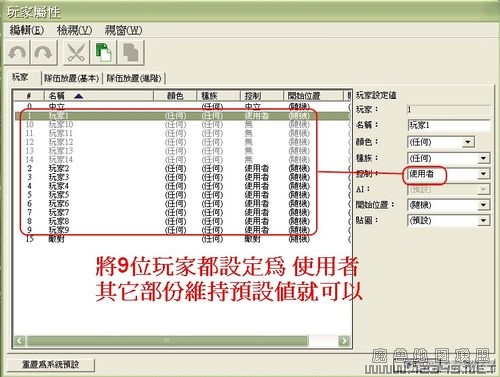Click 無 control cell of 玩家12 row

249,142
